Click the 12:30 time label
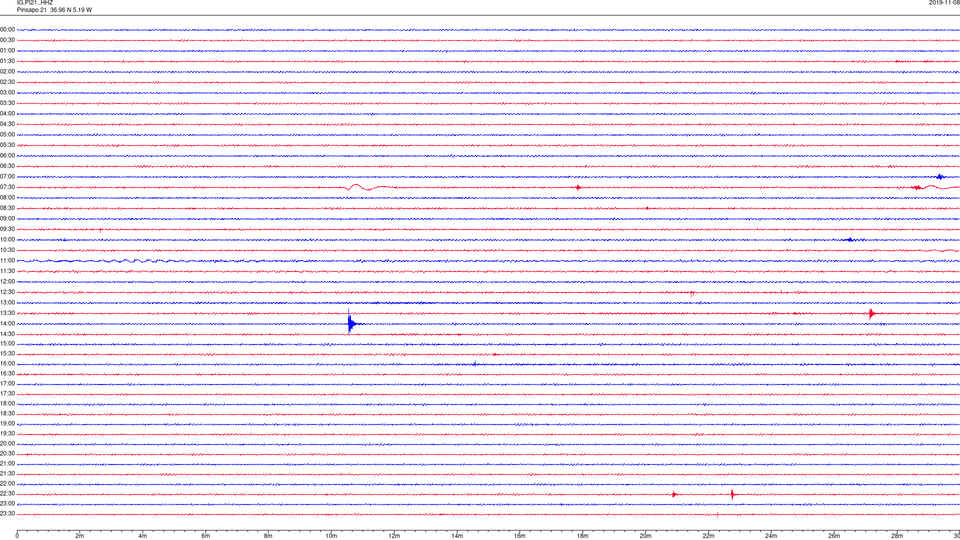 pyautogui.click(x=7, y=293)
